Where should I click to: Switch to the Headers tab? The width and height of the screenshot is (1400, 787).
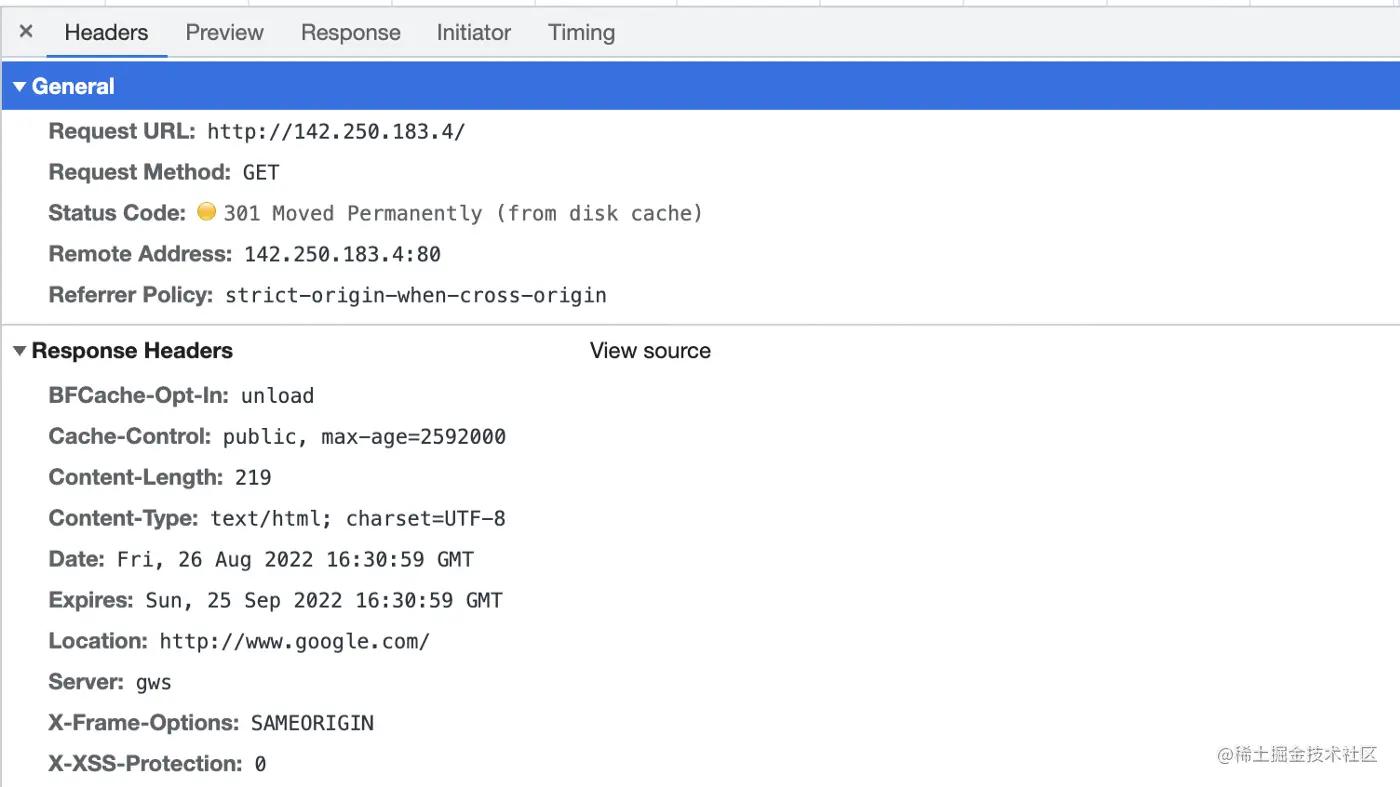106,33
